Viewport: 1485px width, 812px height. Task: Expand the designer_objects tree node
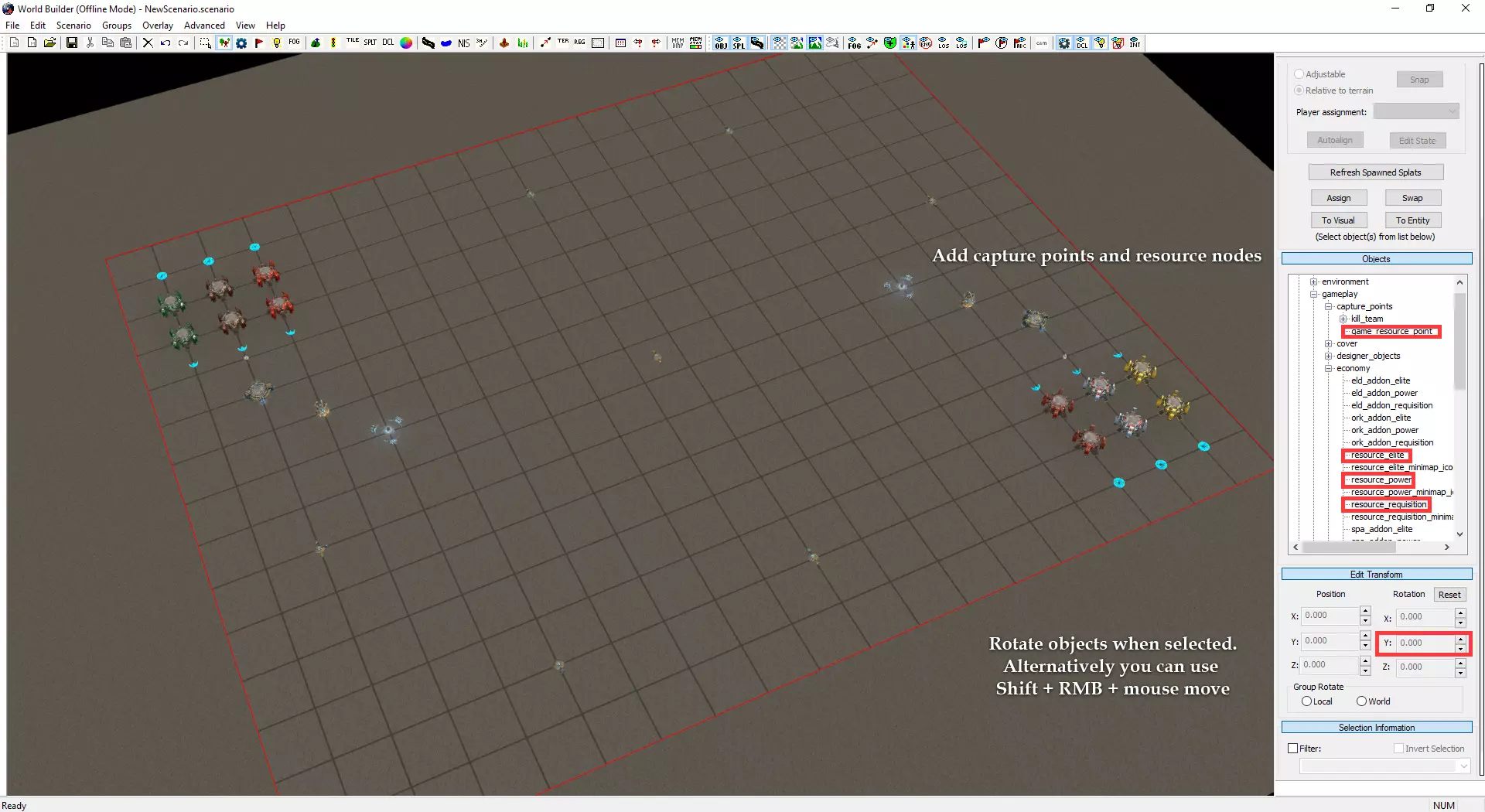(x=1328, y=356)
